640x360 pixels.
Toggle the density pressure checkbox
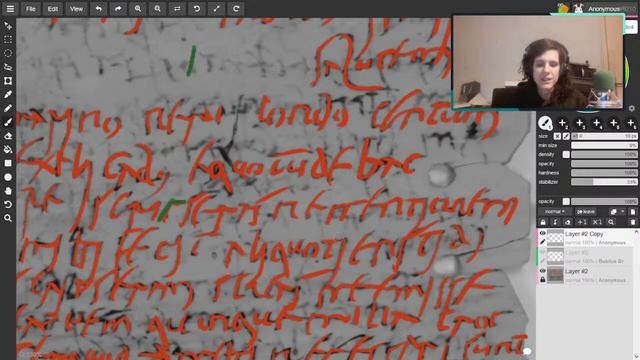point(566,155)
